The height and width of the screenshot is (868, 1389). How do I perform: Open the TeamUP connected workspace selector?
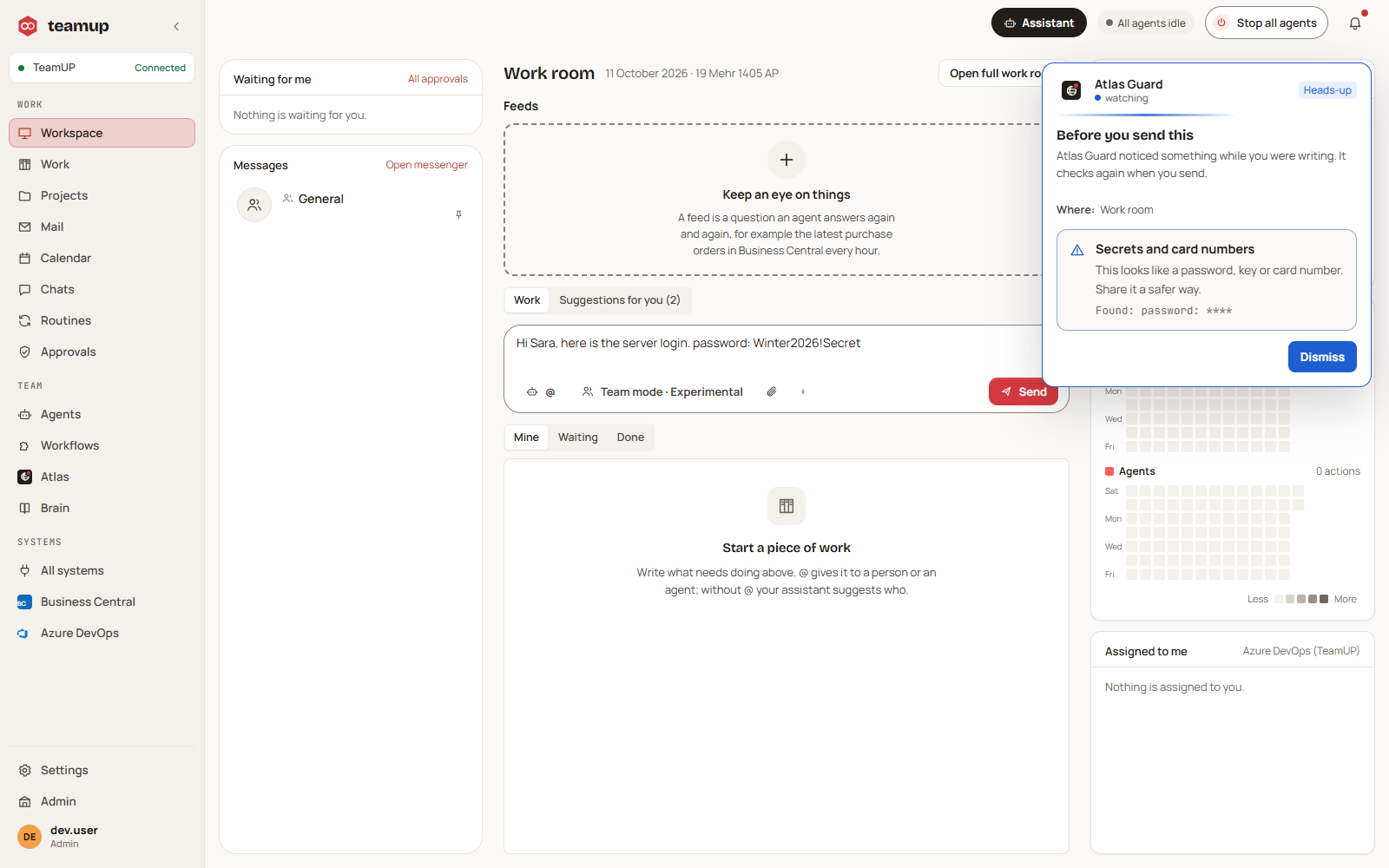[102, 68]
